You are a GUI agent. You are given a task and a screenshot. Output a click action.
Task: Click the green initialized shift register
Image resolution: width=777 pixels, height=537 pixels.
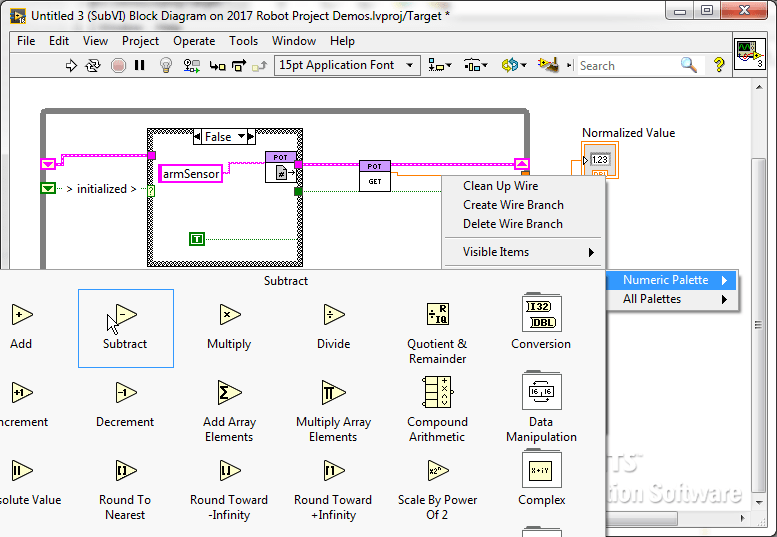(48, 188)
